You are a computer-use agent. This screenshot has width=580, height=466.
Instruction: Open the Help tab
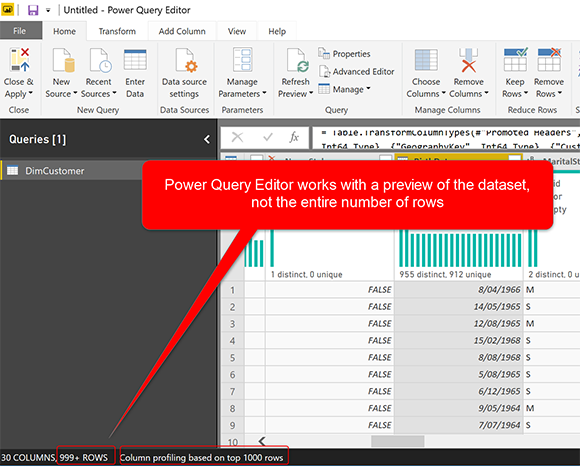coord(277,31)
